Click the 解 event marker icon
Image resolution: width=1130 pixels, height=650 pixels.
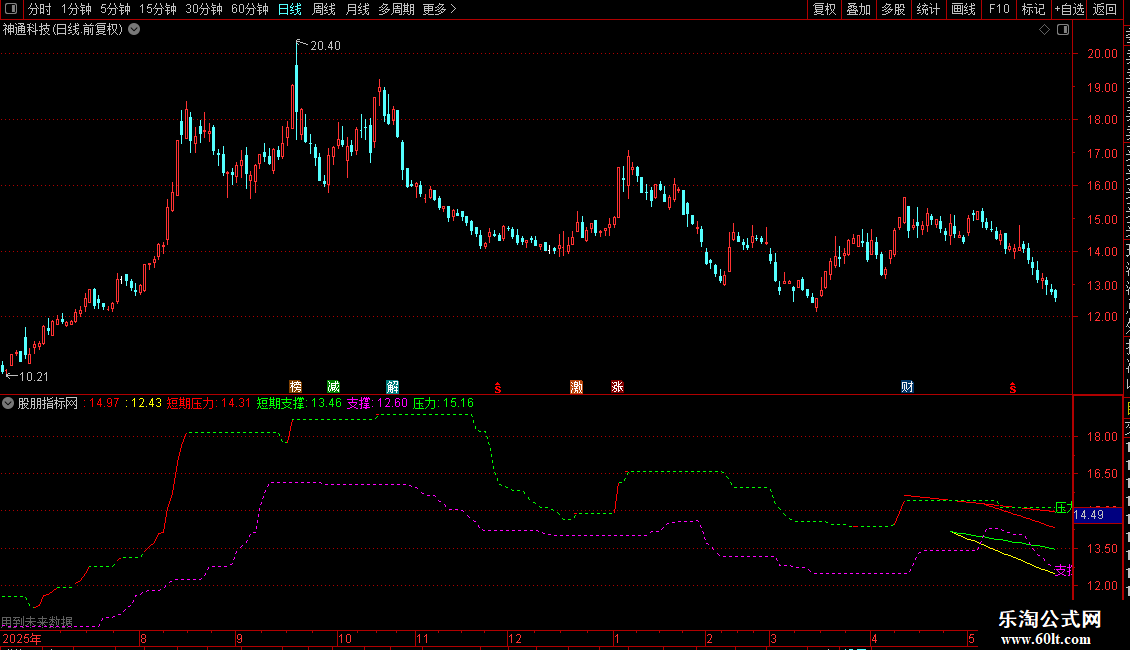(393, 387)
